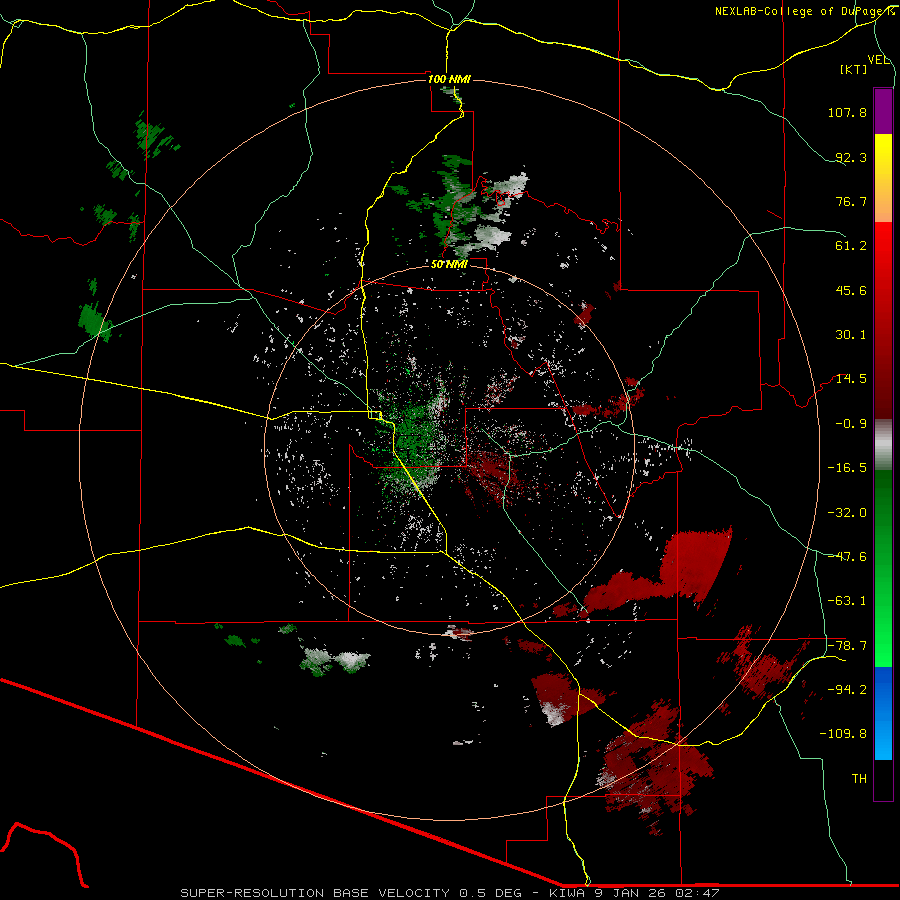Click the 61.2 velocity scale value
This screenshot has height=900, width=900.
851,246
